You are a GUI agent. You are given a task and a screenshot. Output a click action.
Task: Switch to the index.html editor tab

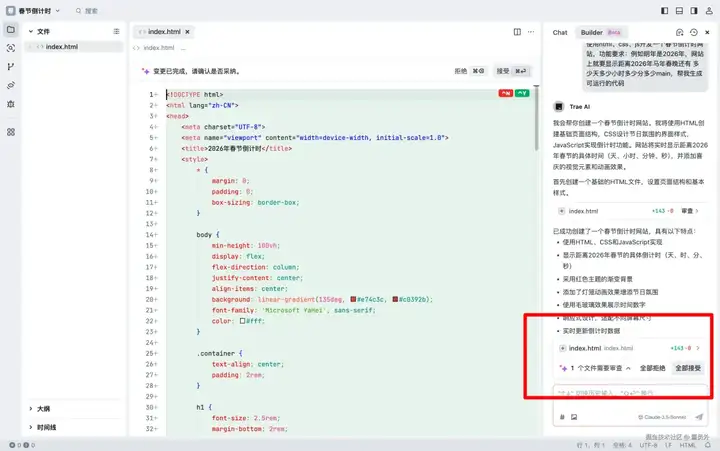(x=164, y=32)
